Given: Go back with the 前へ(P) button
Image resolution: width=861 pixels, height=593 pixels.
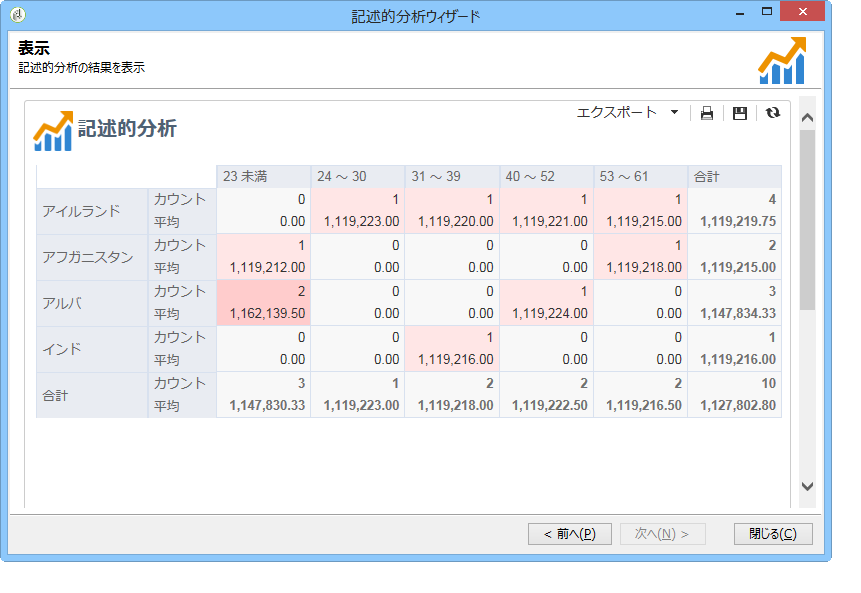Looking at the screenshot, I should pos(569,534).
